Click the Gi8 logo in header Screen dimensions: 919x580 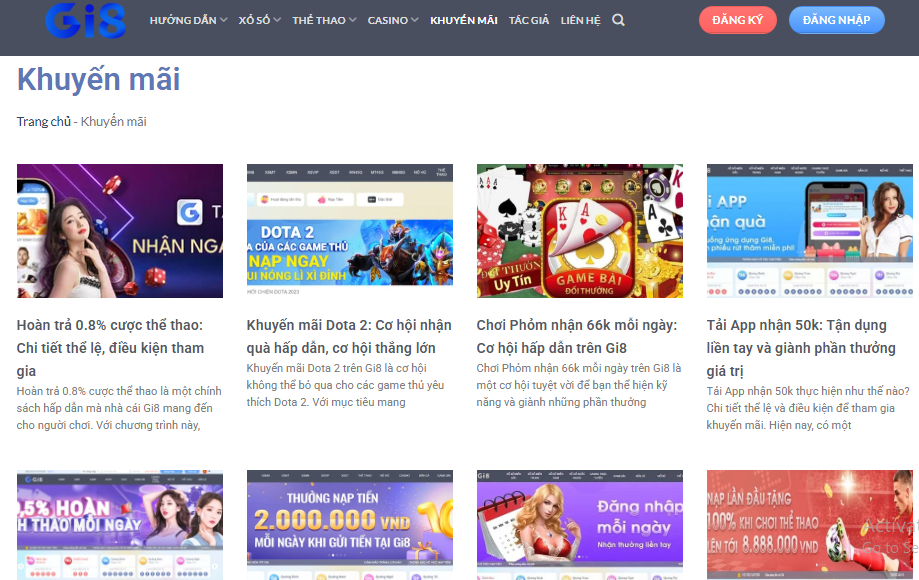tap(86, 20)
